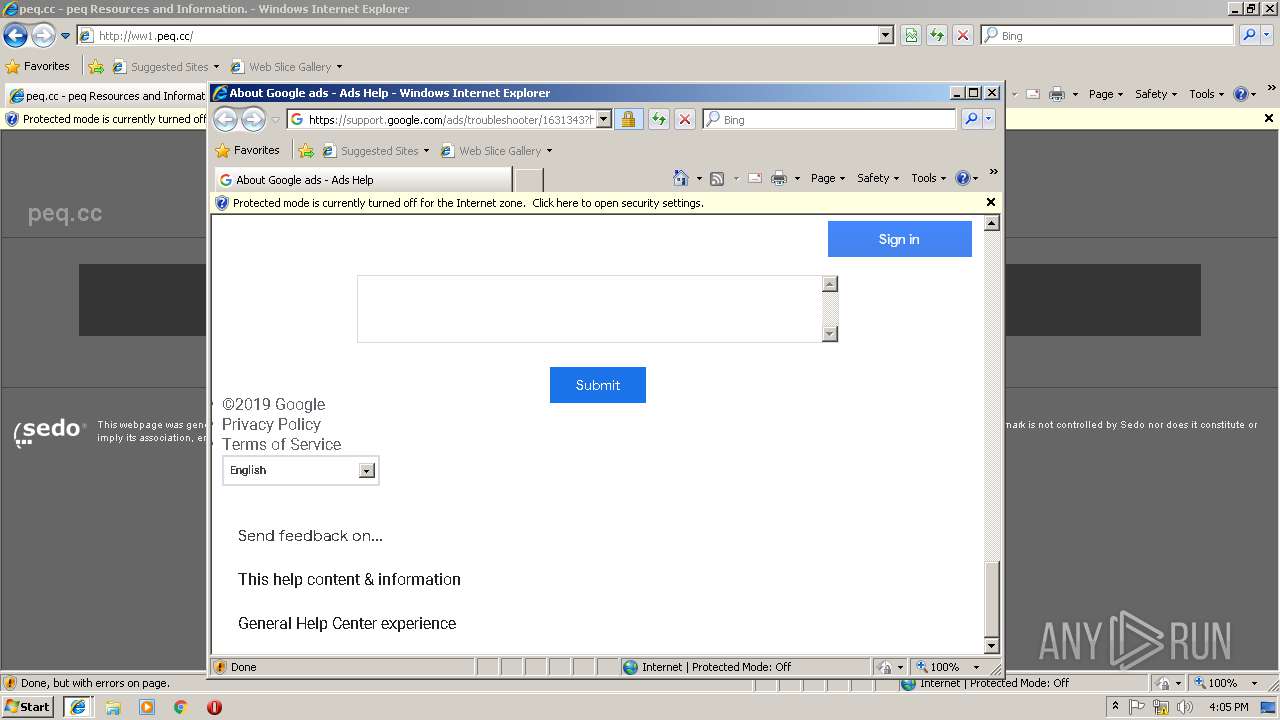Click security lock icon in Ads Help window
1280x720 pixels.
tap(628, 120)
